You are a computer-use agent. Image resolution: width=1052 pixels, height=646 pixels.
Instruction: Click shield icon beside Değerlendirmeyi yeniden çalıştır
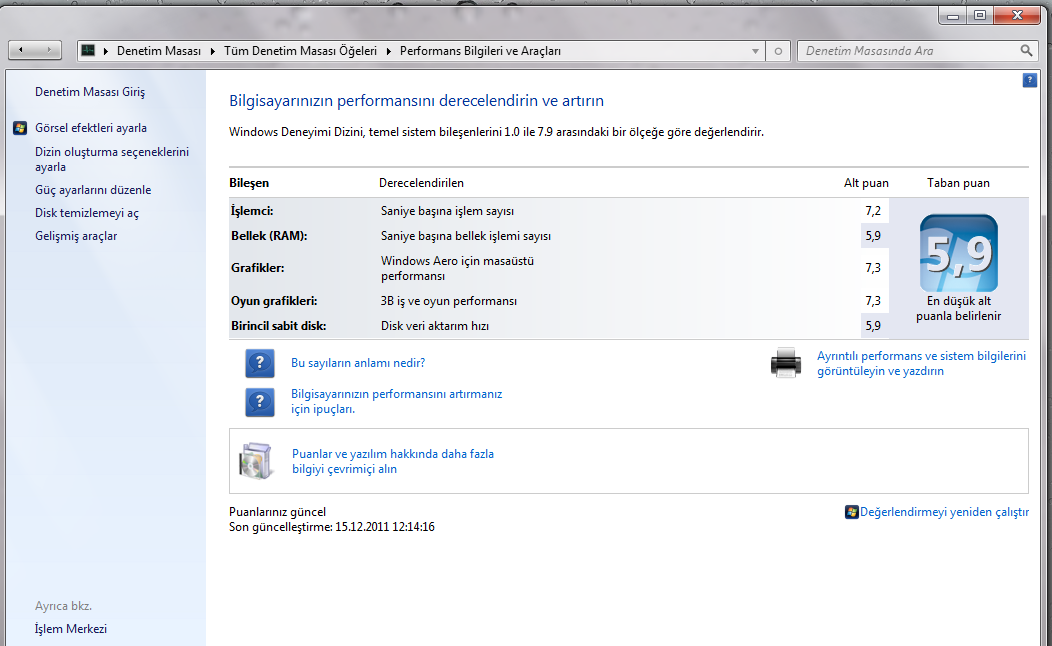point(851,512)
